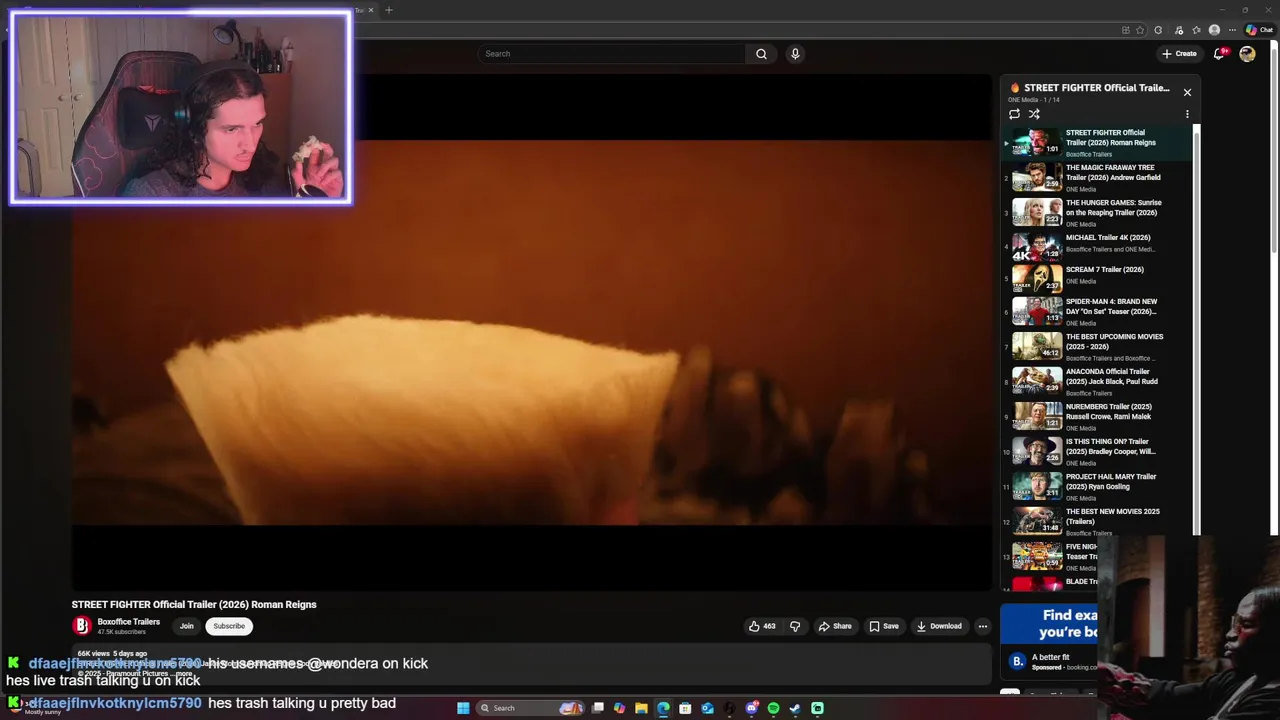Open new browser tab with plus
The height and width of the screenshot is (720, 1280).
[389, 10]
